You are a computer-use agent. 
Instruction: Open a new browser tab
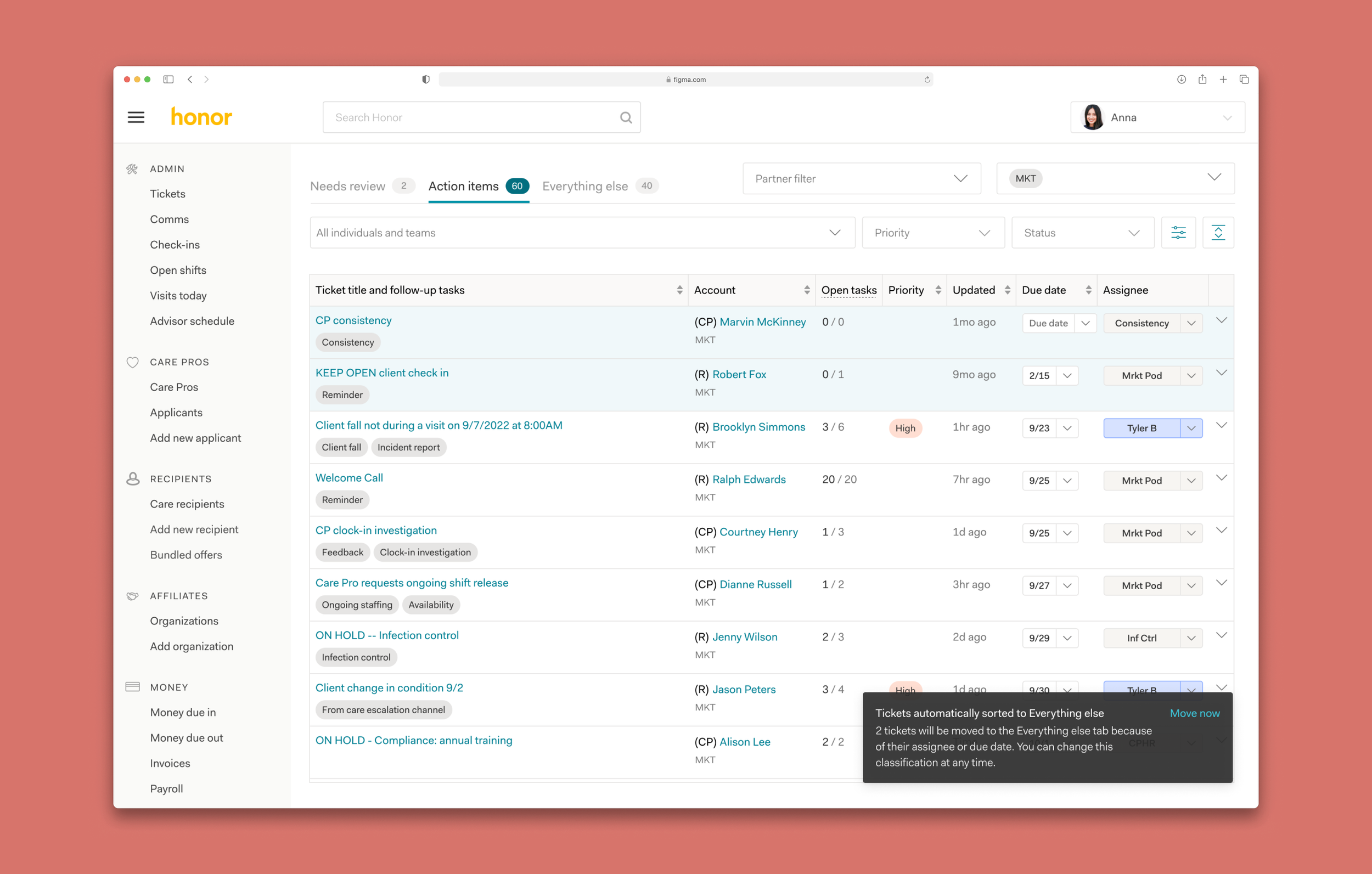point(1223,79)
